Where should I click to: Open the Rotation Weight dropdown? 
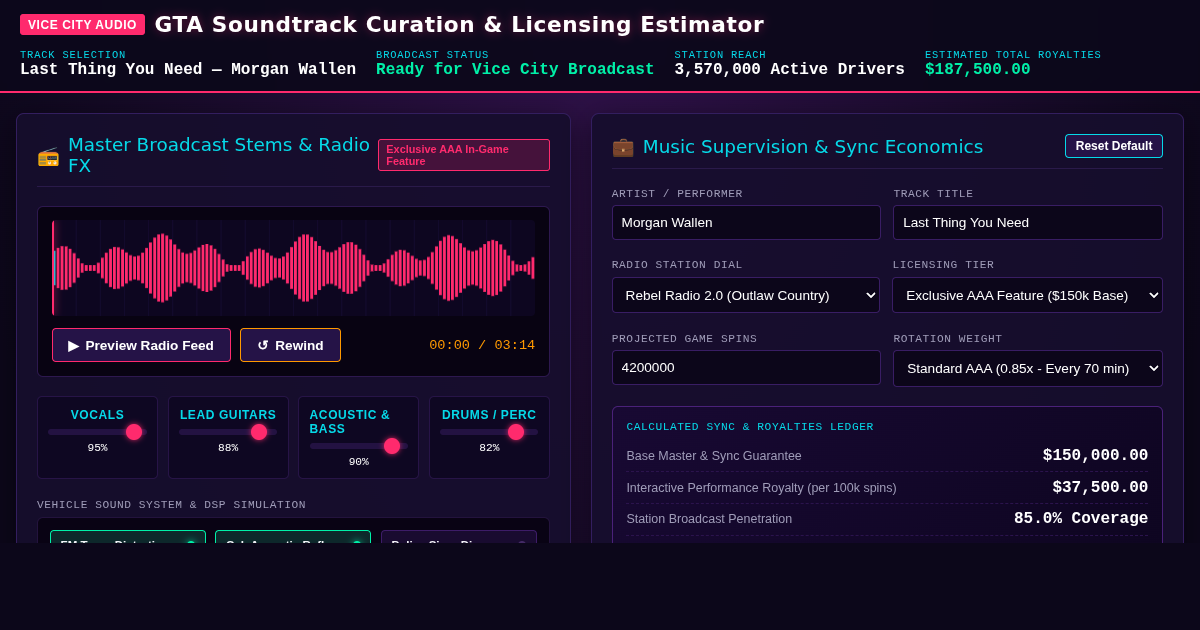tap(1028, 368)
